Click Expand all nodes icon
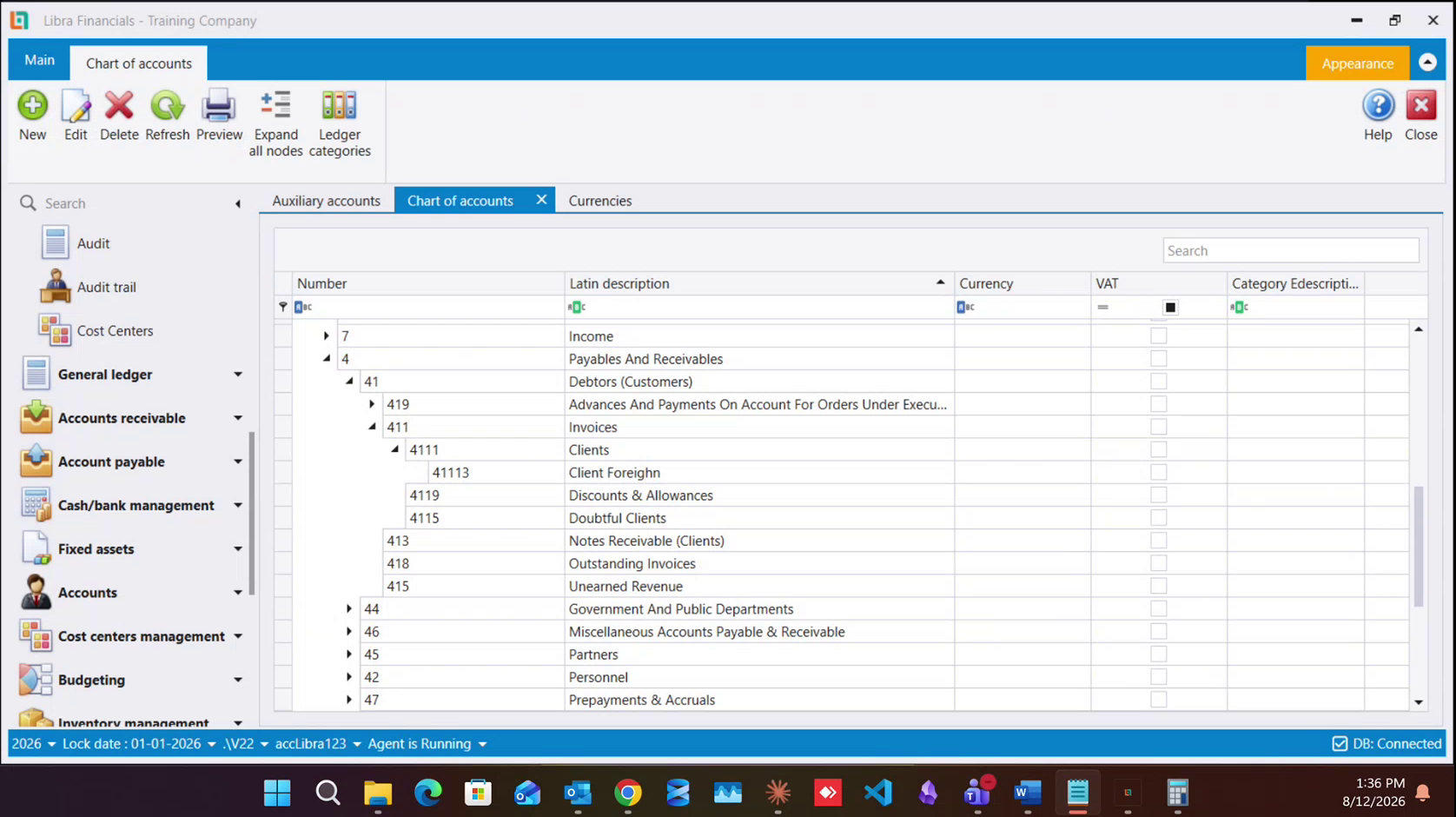Image resolution: width=1456 pixels, height=817 pixels. [x=275, y=106]
